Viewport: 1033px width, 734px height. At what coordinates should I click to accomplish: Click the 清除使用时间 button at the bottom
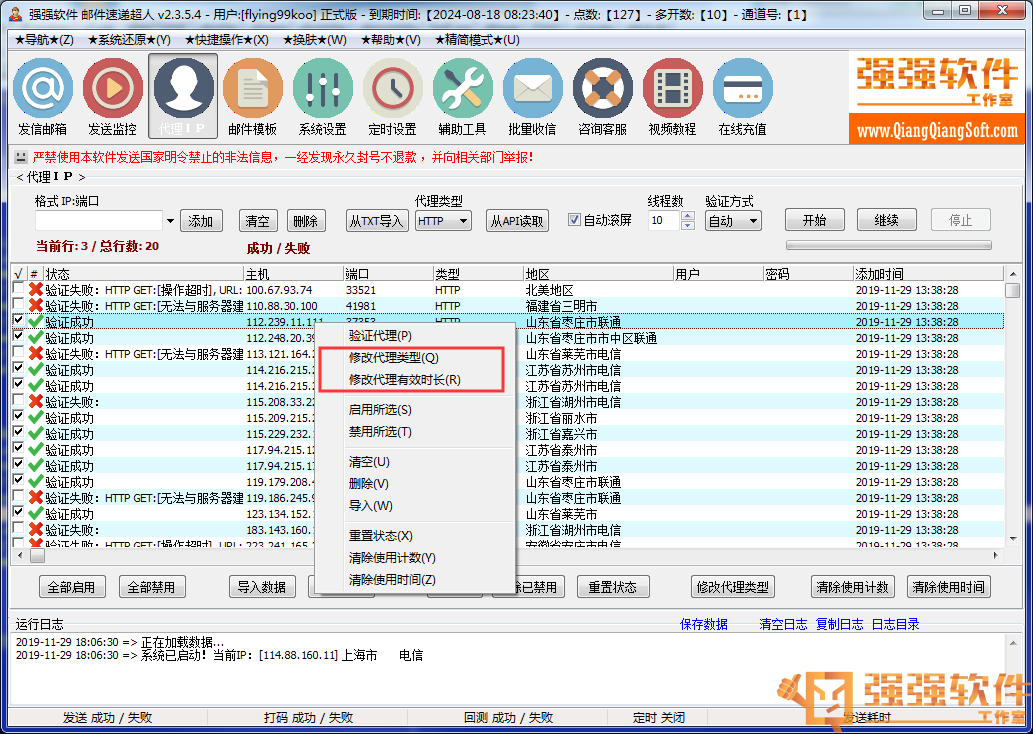pos(949,586)
